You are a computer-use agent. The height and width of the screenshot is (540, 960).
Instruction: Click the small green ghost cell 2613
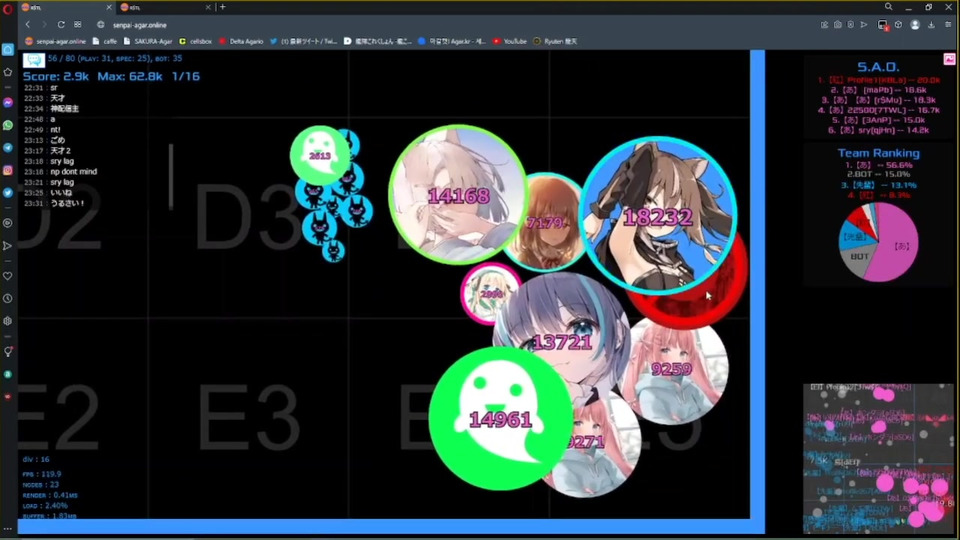coord(320,156)
